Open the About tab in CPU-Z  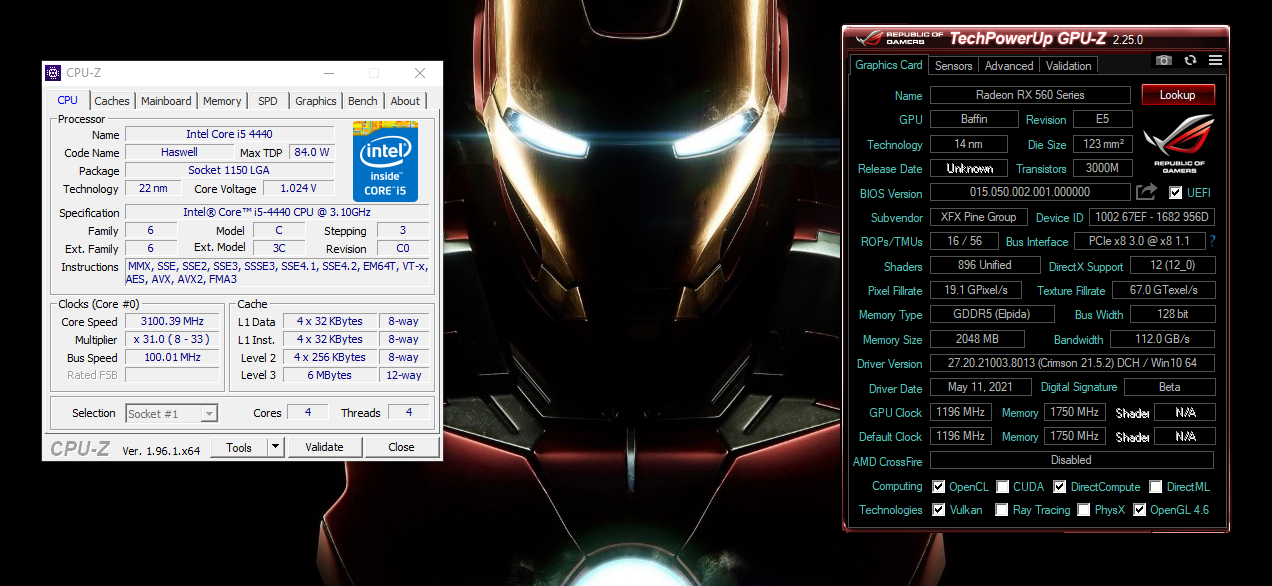pos(405,101)
